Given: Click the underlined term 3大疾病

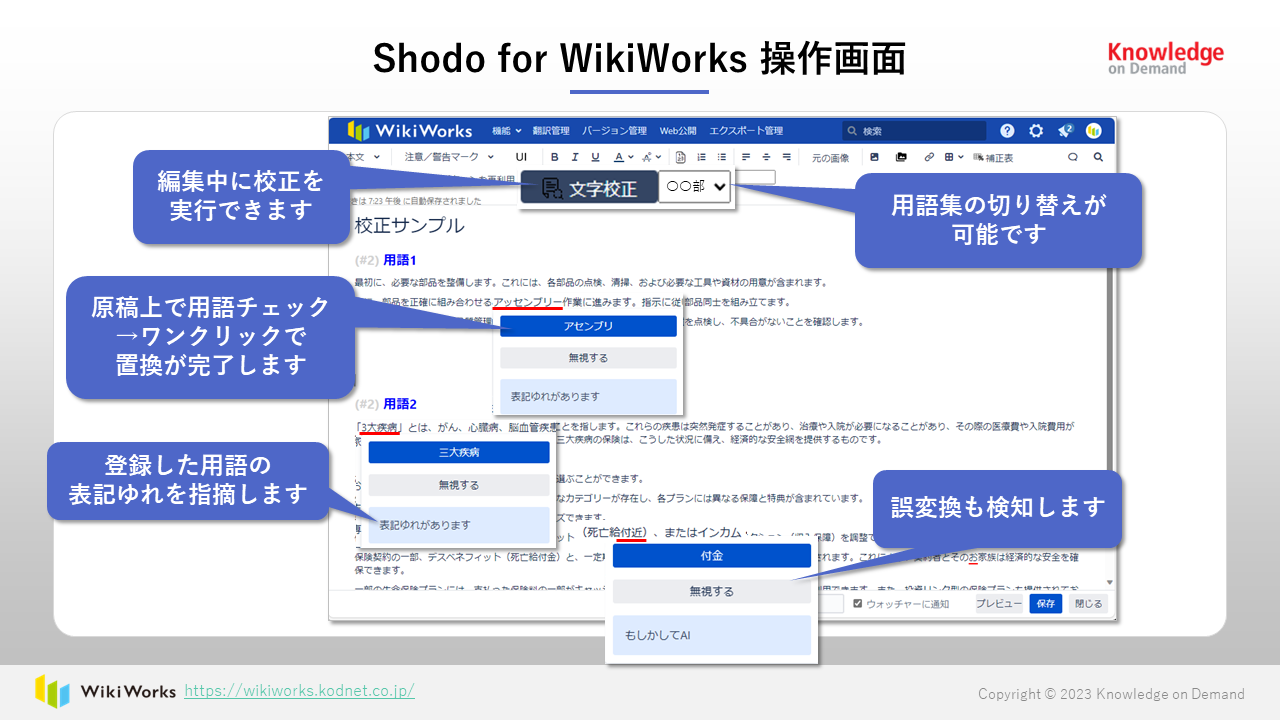Looking at the screenshot, I should 380,428.
